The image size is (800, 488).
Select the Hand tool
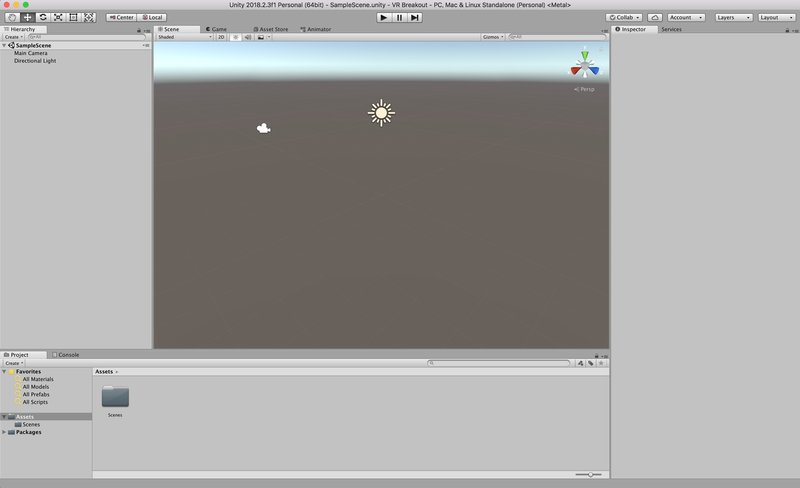(12, 17)
